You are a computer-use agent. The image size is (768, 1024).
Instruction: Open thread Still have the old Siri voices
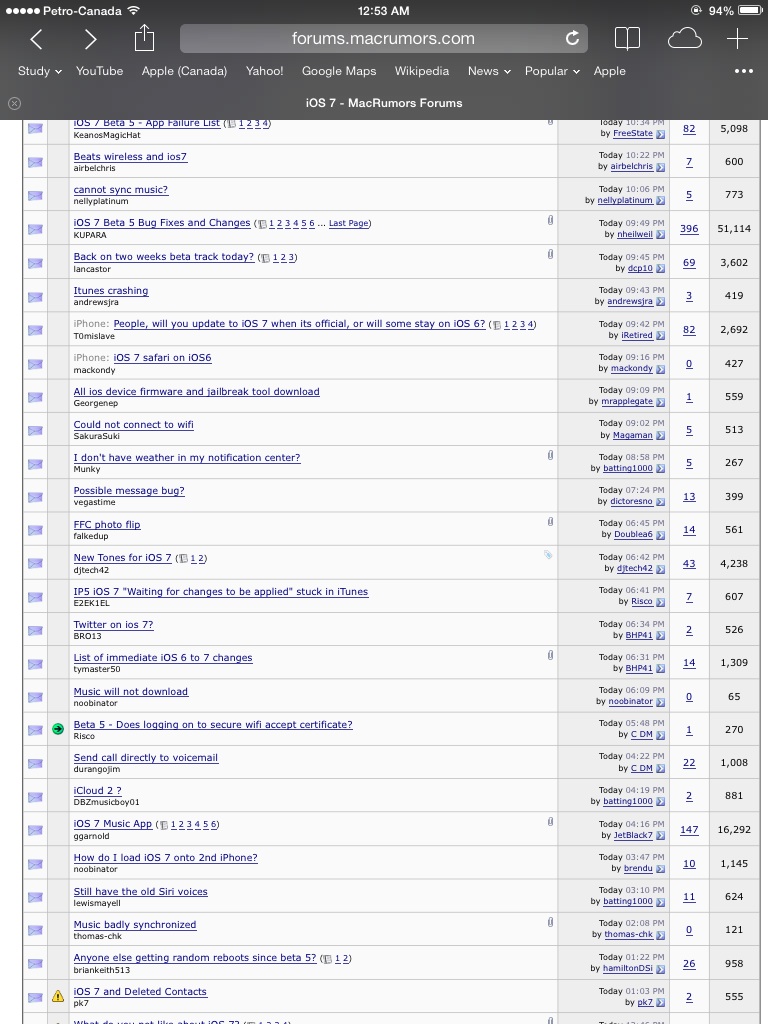coord(140,892)
